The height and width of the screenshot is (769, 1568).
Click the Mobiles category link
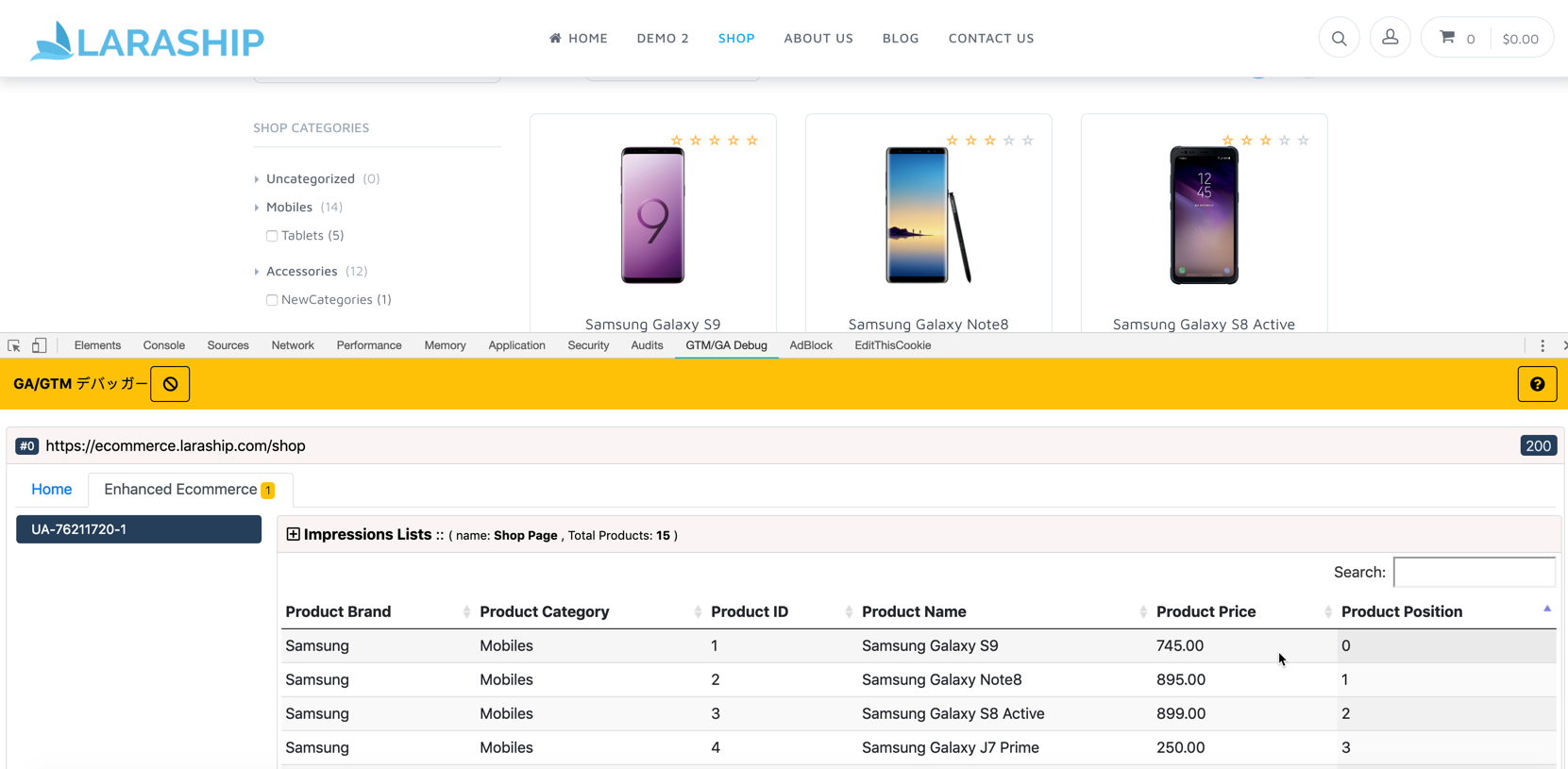coord(289,208)
